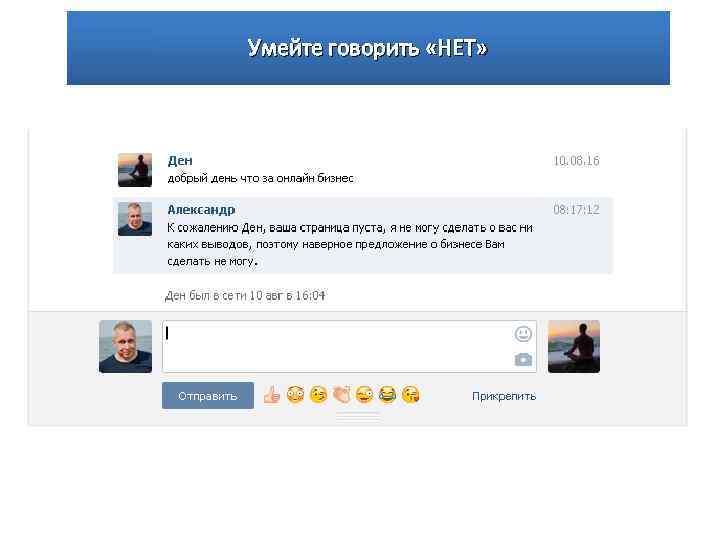This screenshot has height=540, width=720.
Task: Open sender name link Александр
Action: pos(201,210)
